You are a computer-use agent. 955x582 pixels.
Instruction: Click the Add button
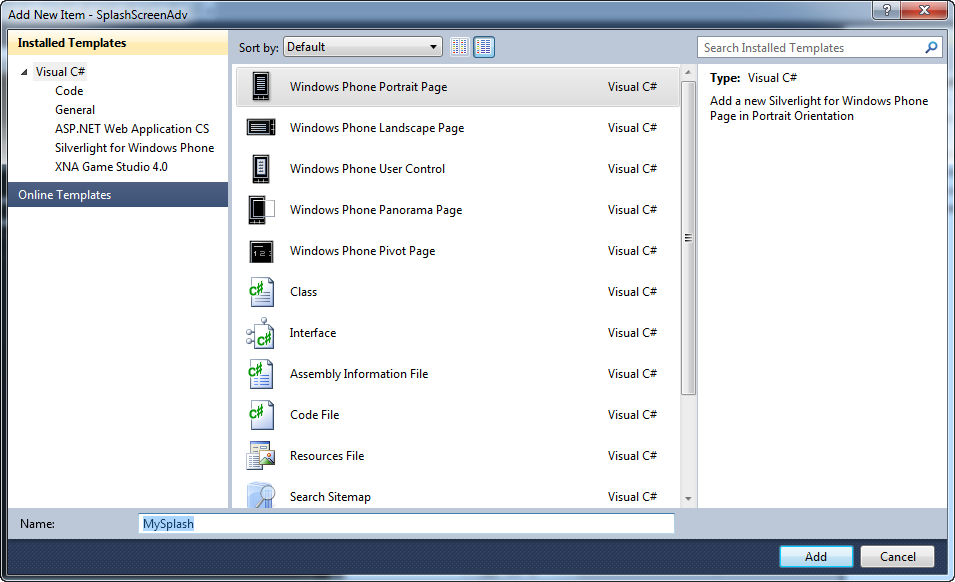point(816,556)
